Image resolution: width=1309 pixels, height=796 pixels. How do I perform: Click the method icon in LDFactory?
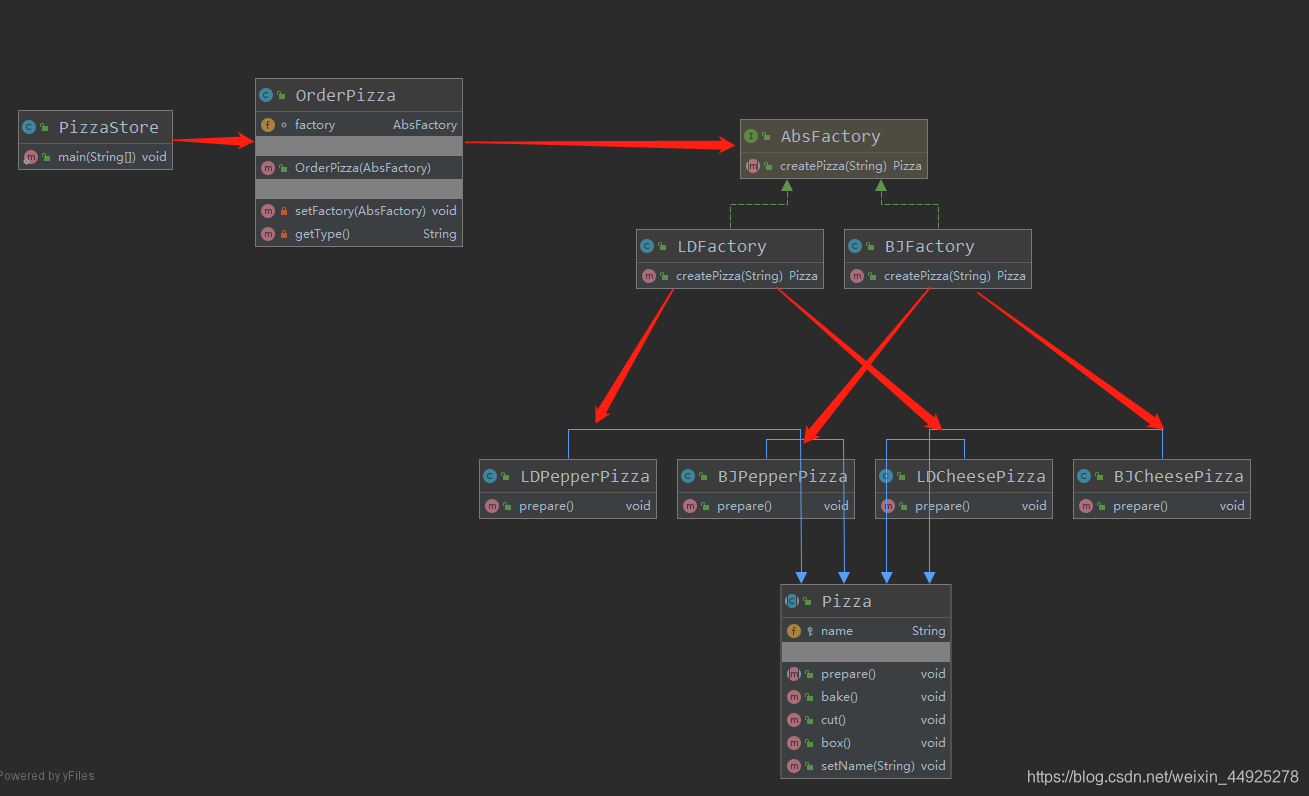649,276
